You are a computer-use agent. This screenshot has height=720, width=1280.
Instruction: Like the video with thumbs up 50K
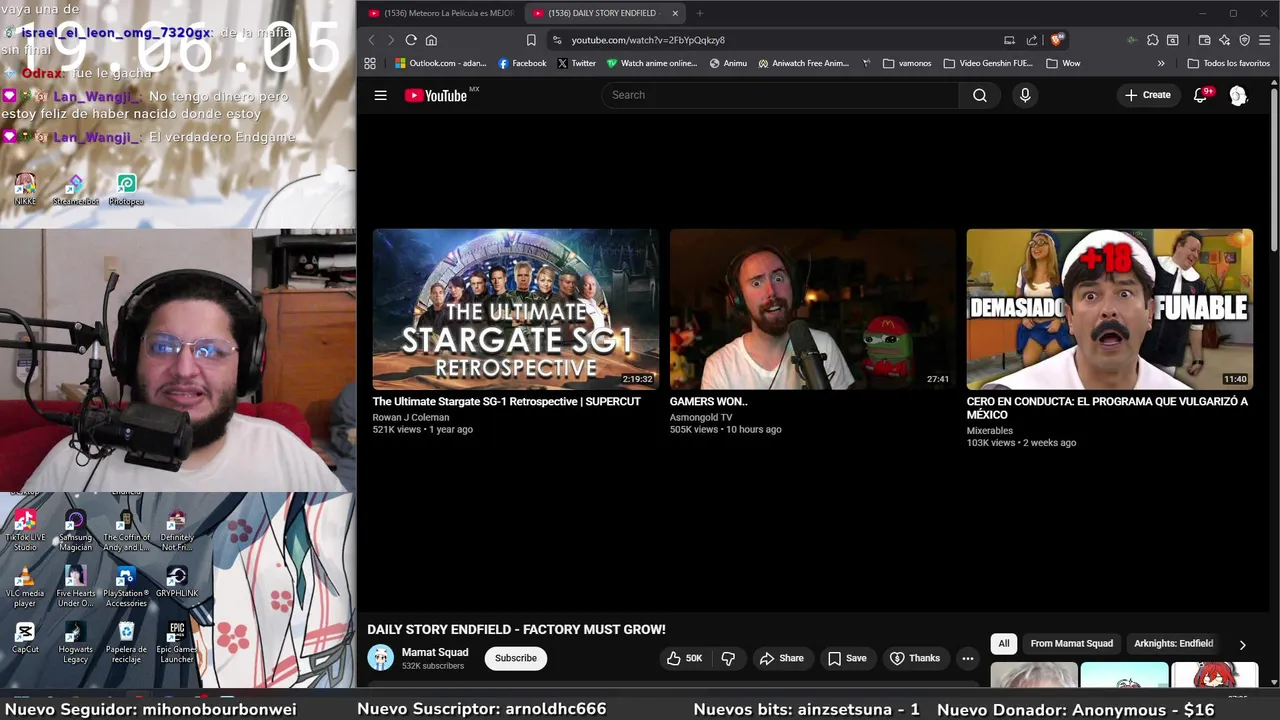[x=684, y=658]
